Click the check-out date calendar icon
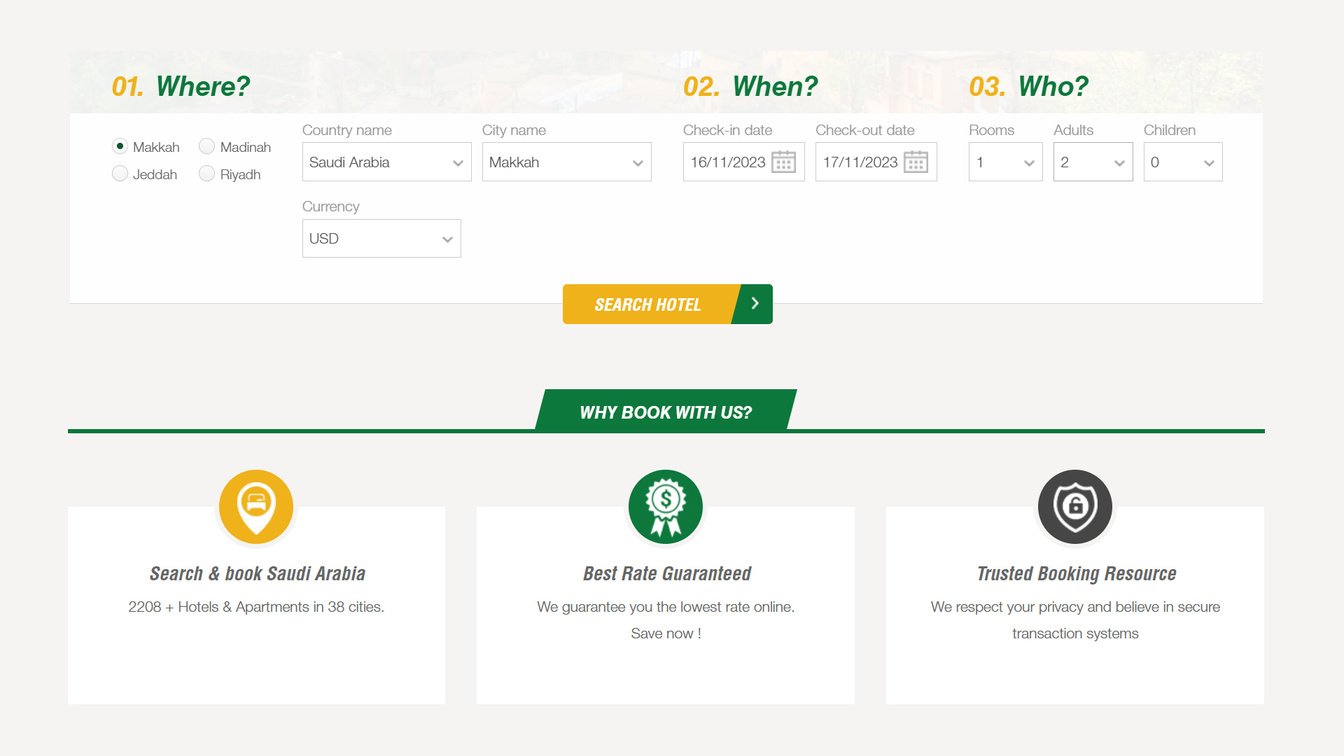 point(915,162)
